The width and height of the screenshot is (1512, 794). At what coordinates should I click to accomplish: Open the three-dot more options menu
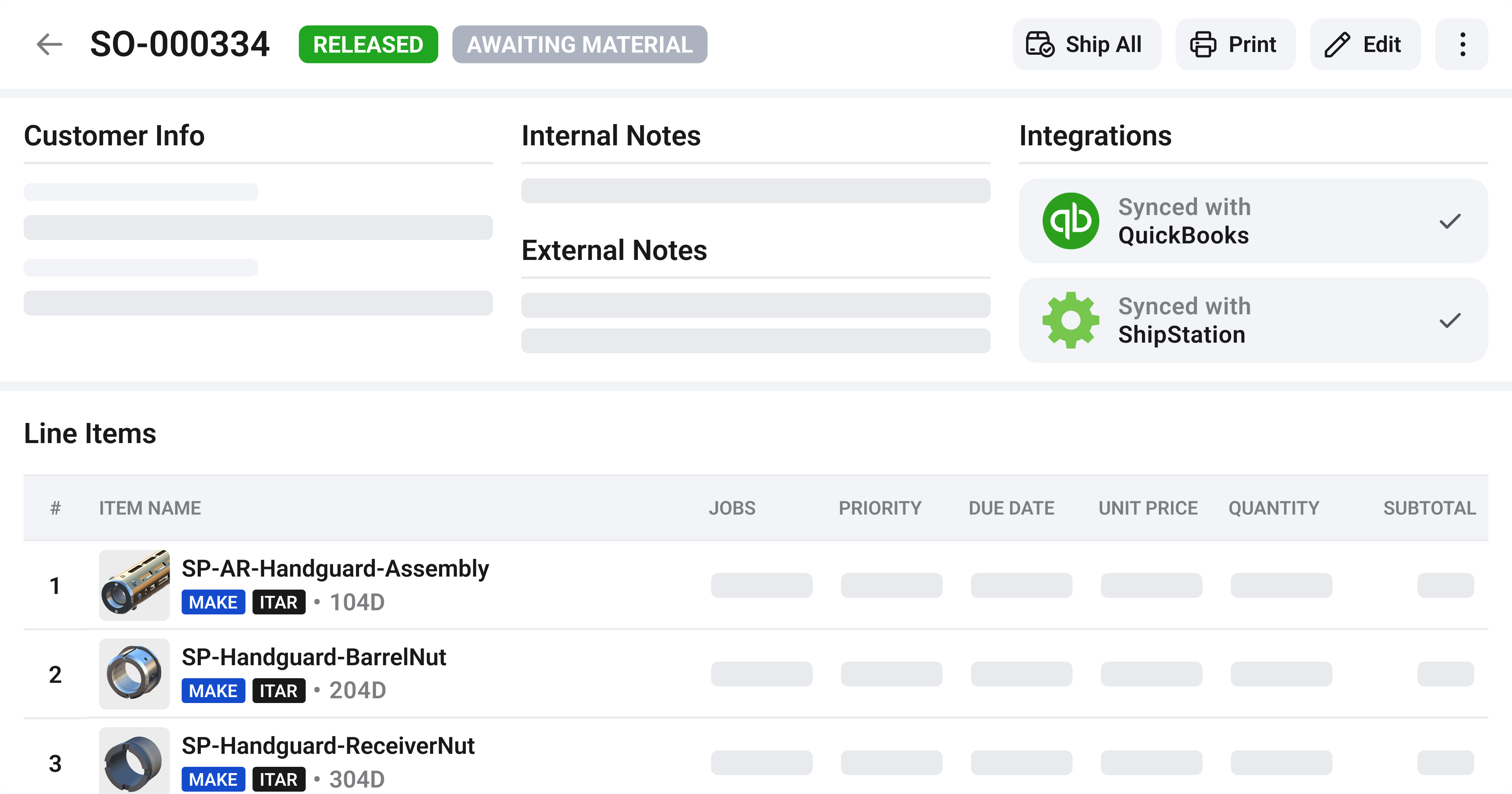pyautogui.click(x=1462, y=45)
